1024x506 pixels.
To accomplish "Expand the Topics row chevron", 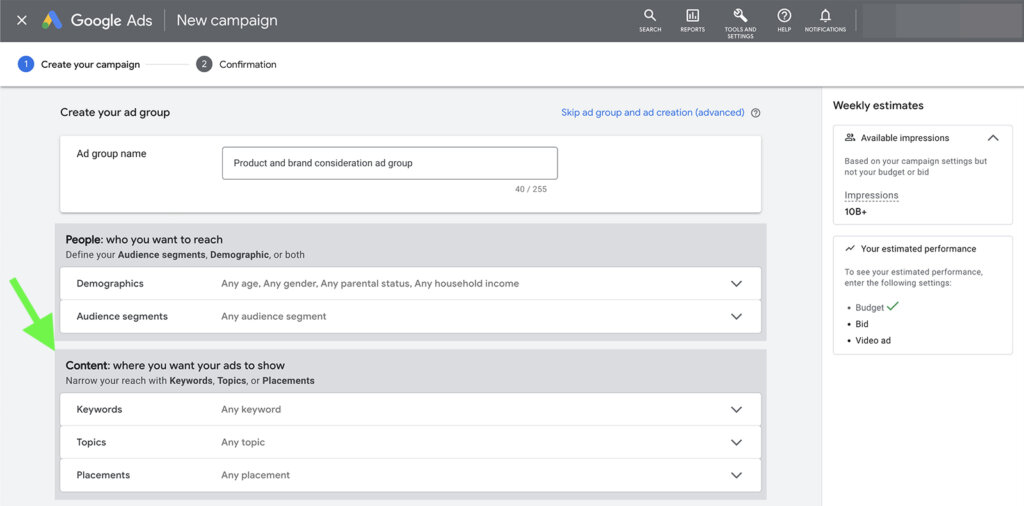I will [737, 442].
